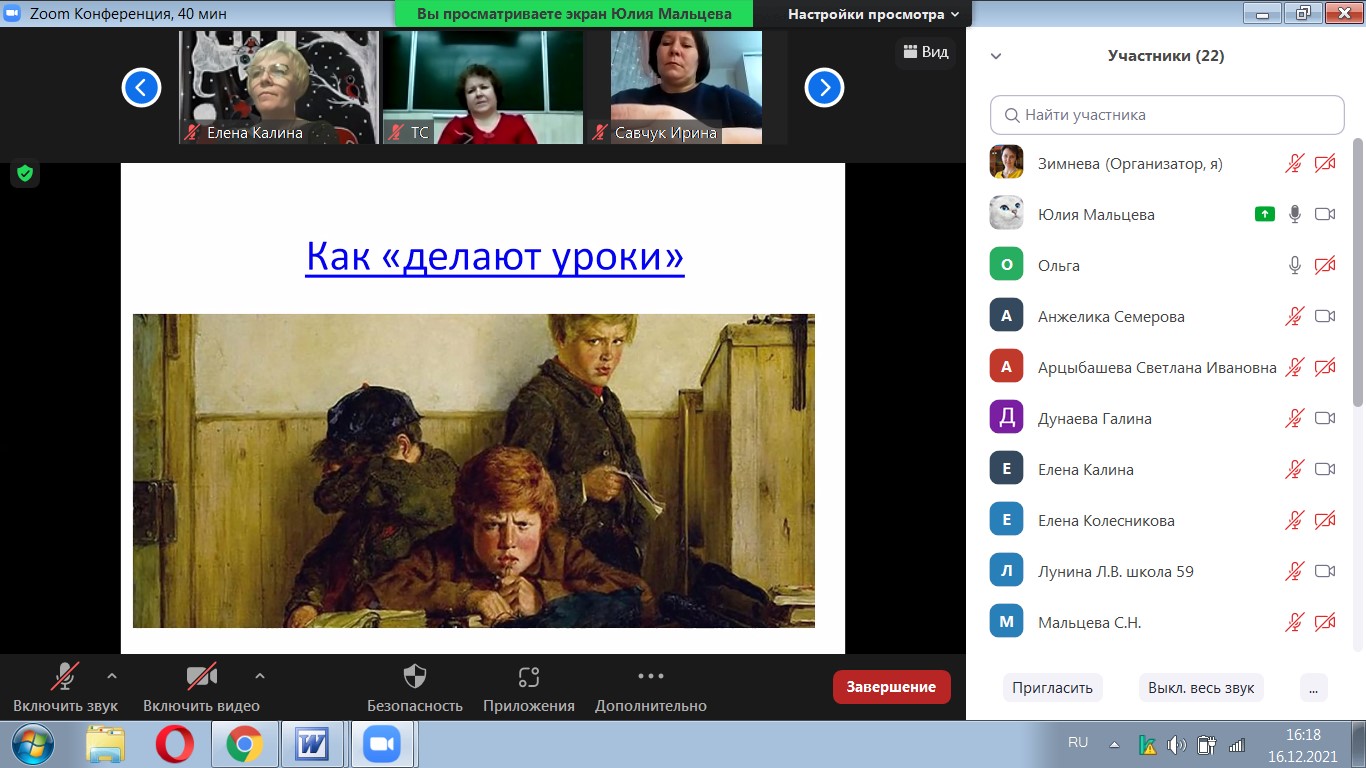
Task: Open the Безопасность shield icon
Action: coord(414,677)
